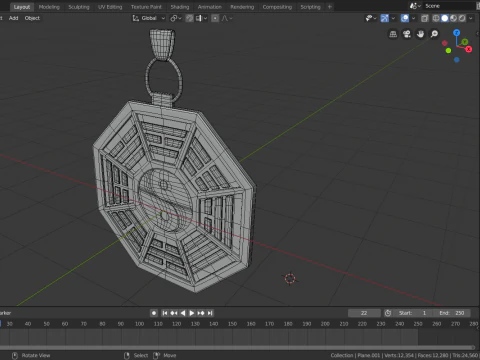Jump to last frame
Image resolution: width=480 pixels, height=360 pixels.
tap(210, 313)
